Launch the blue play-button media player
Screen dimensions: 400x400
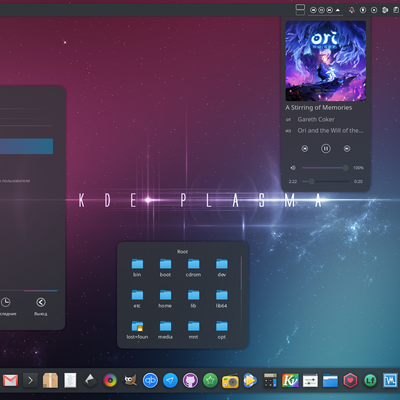(250, 380)
